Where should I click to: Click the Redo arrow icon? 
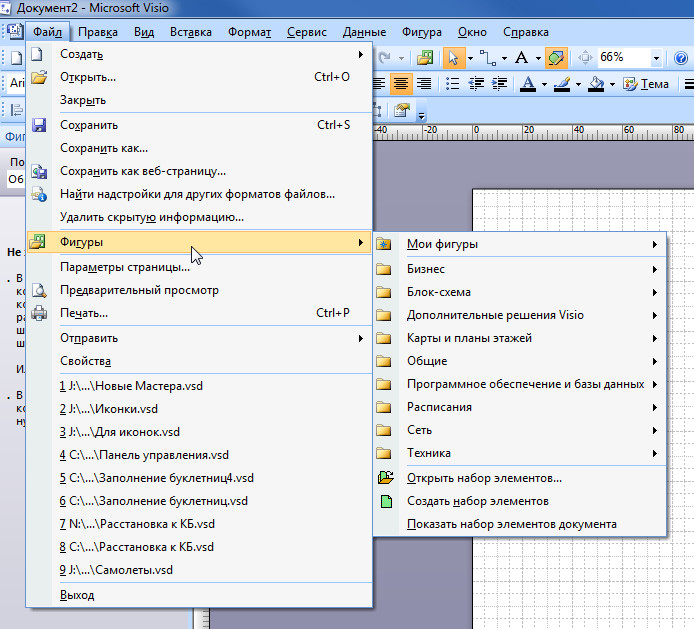384,58
